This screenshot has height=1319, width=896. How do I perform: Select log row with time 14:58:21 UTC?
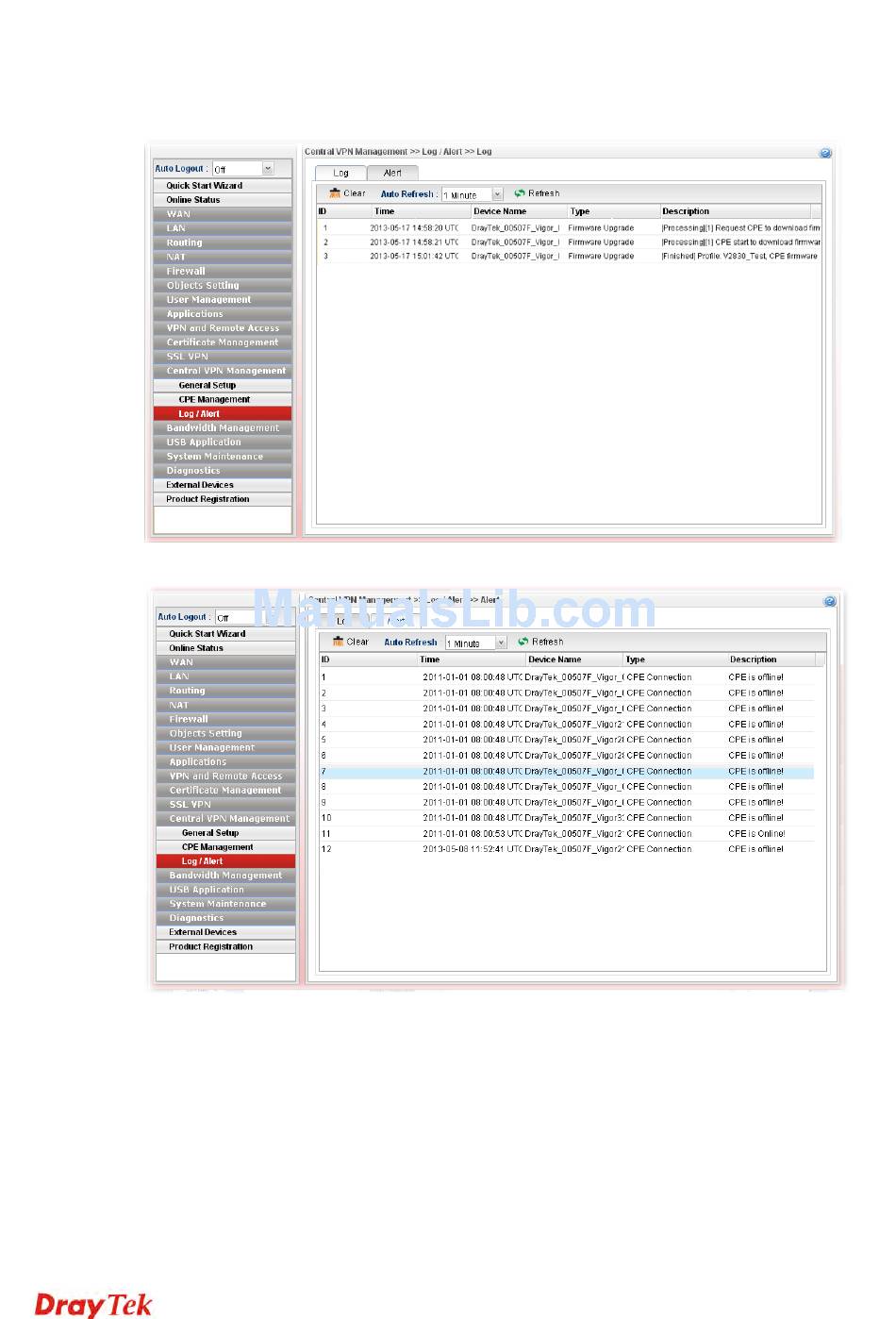coord(569,242)
